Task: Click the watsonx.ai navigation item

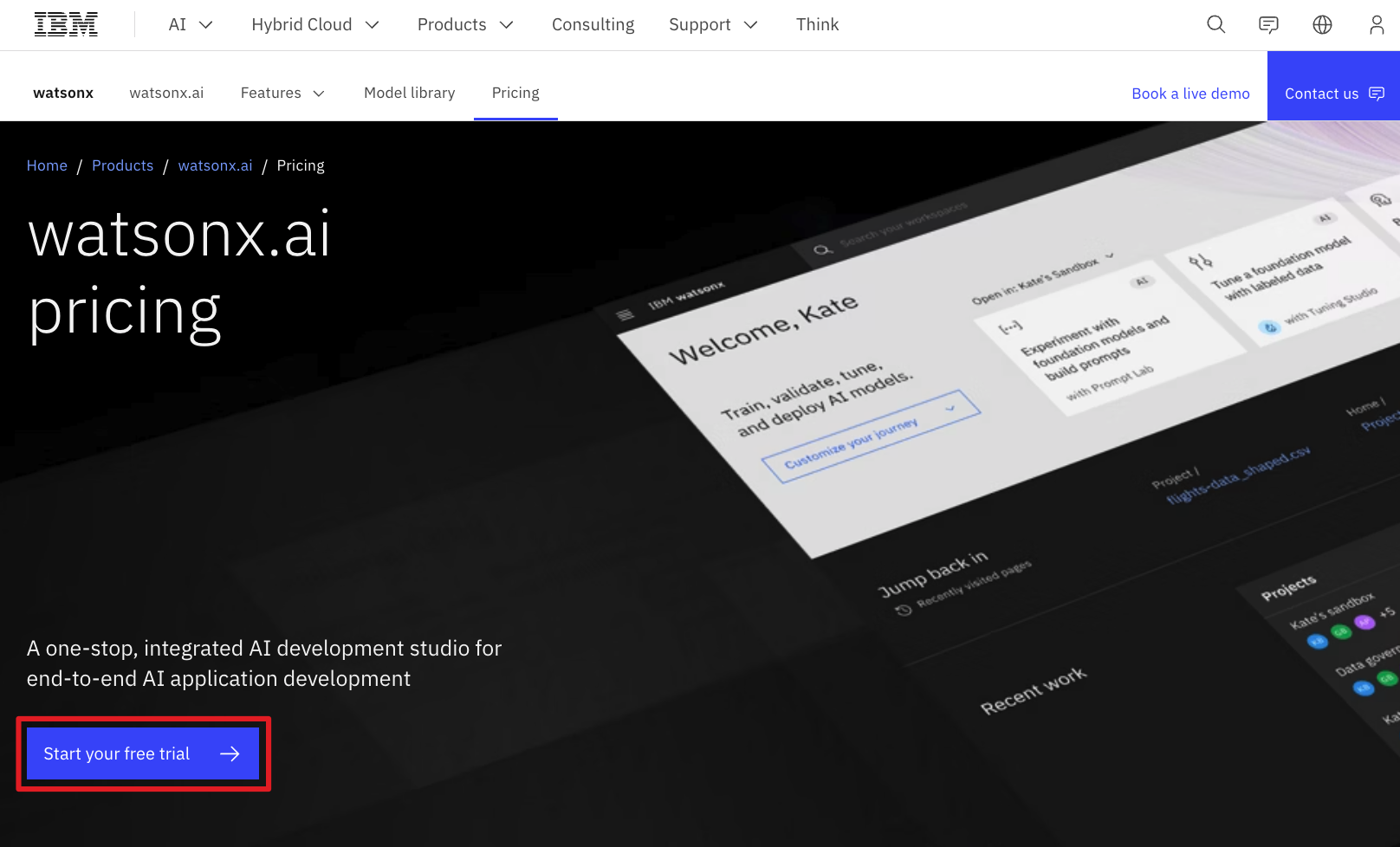Action: click(166, 93)
